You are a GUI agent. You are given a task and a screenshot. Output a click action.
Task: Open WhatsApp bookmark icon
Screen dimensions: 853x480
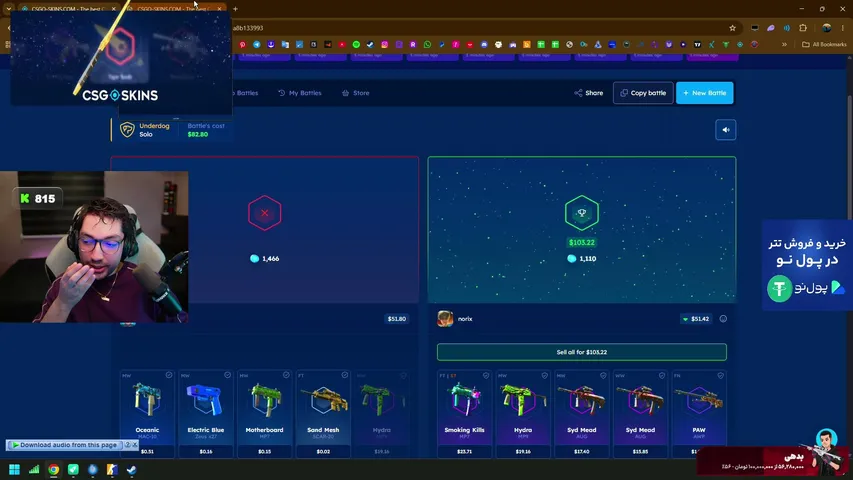click(427, 45)
